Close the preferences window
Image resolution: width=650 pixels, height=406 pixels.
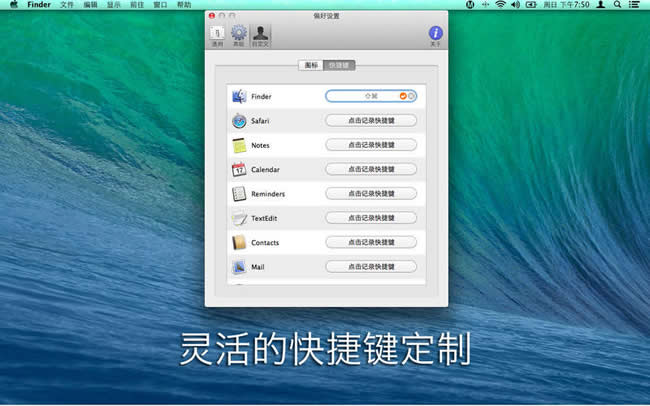click(x=212, y=16)
